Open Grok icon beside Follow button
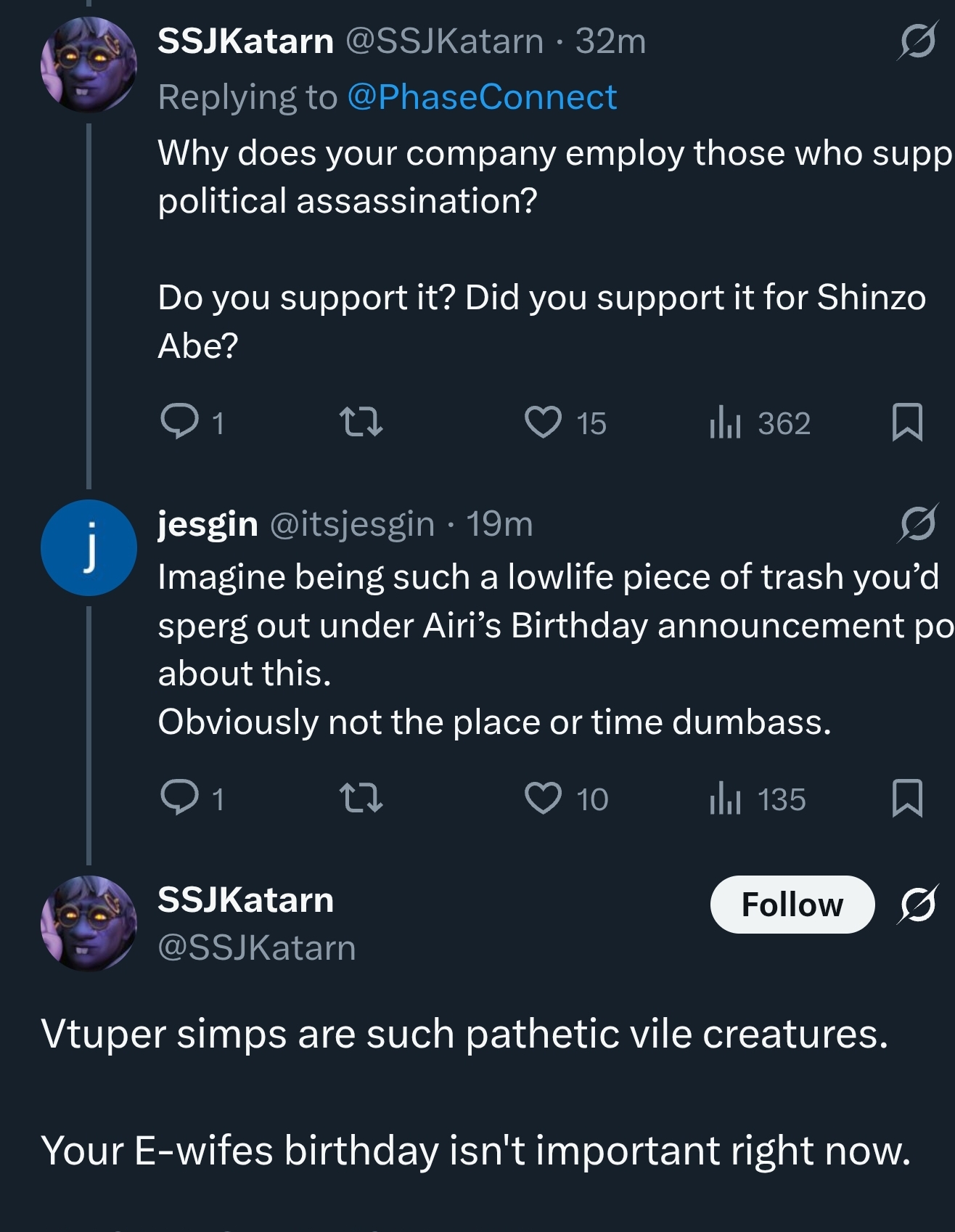This screenshot has height=1232, width=955. coord(918,905)
